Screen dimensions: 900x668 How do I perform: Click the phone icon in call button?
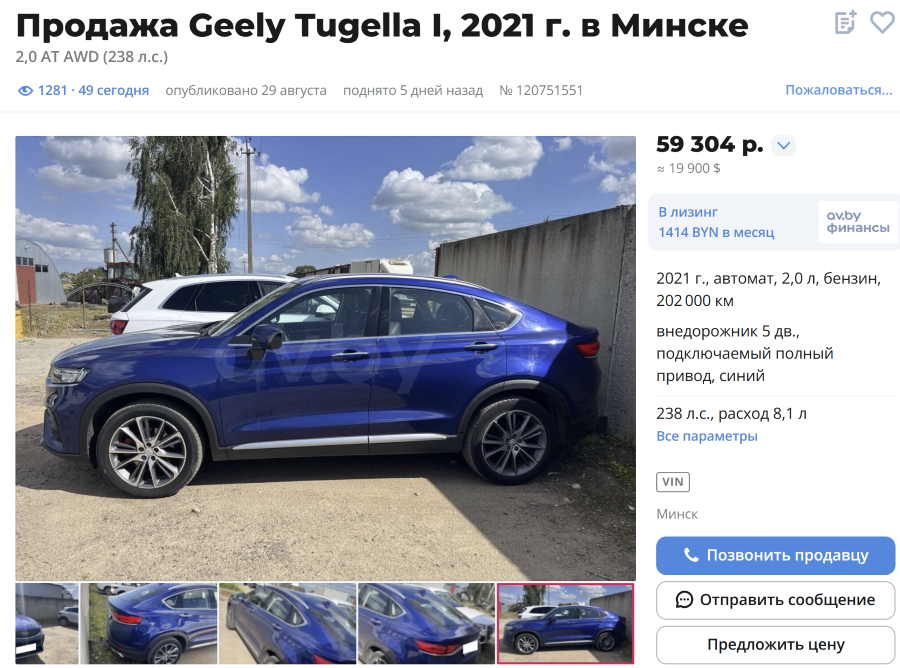pyautogui.click(x=691, y=555)
